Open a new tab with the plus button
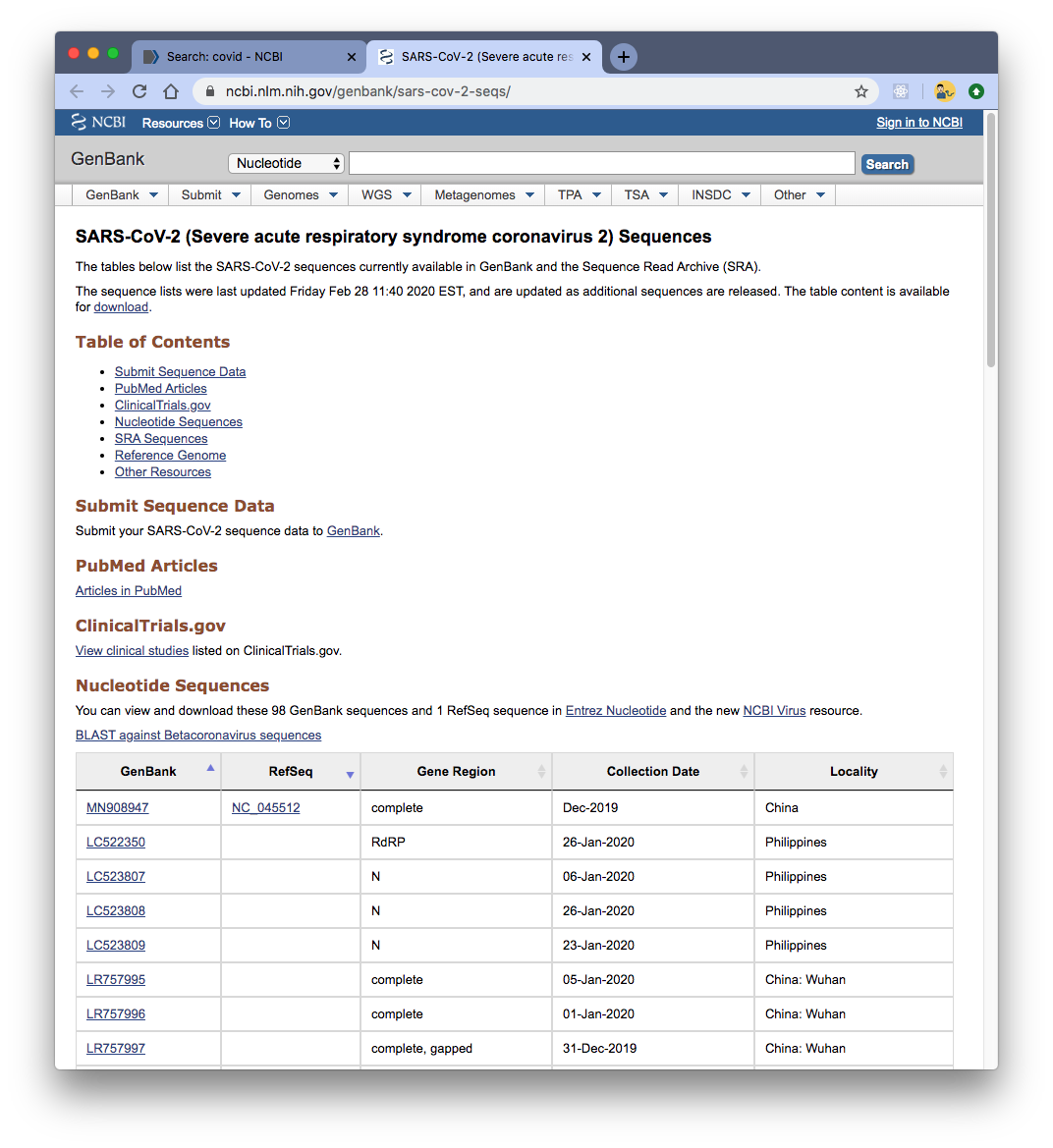This screenshot has height=1148, width=1053. (623, 57)
